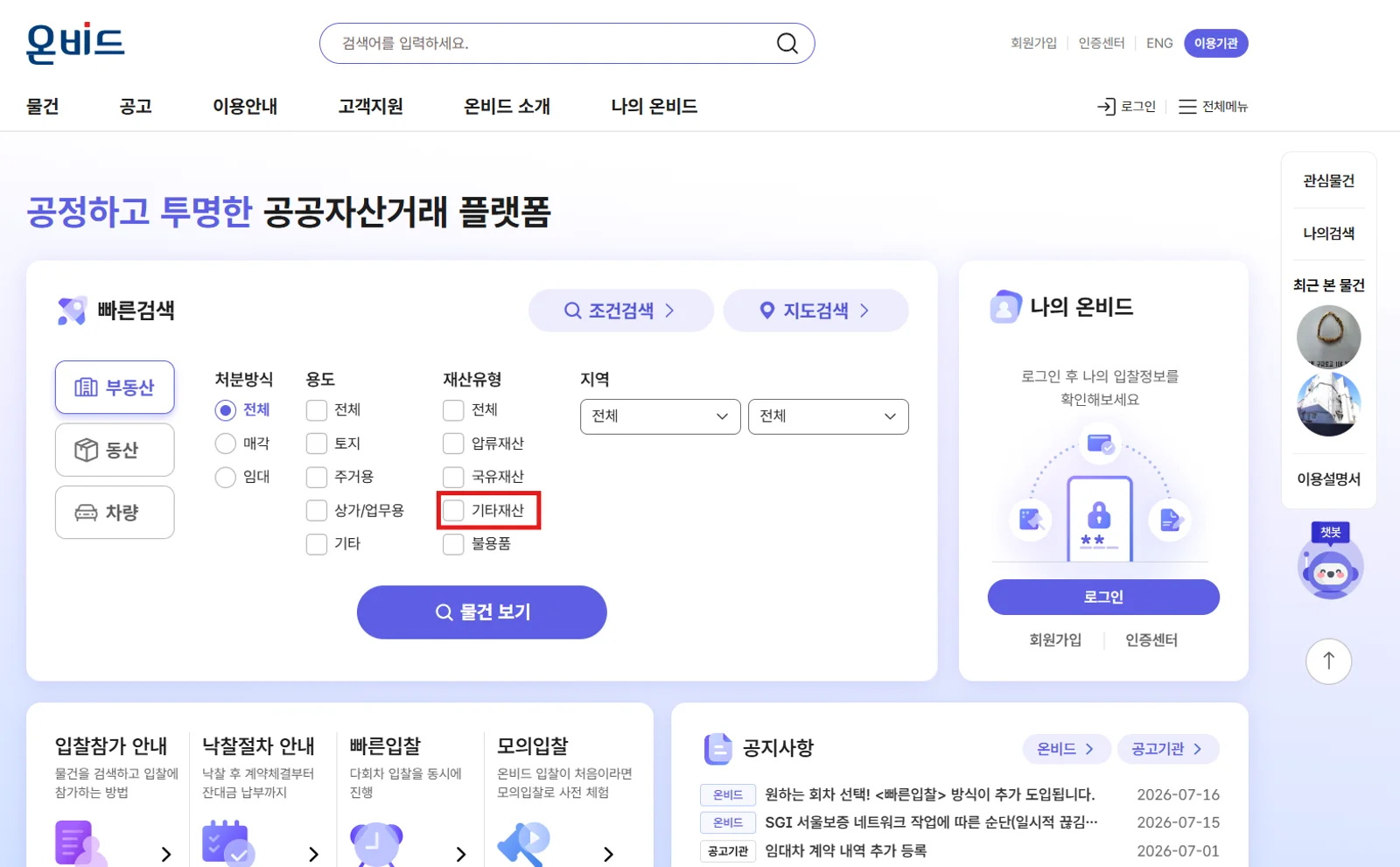Check the 토지 checkbox

click(317, 444)
